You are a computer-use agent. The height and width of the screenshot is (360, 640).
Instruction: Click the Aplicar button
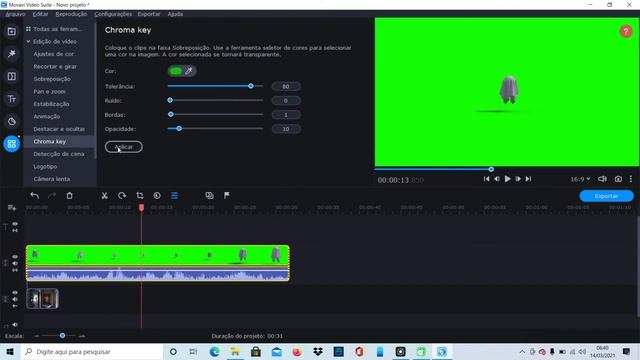click(x=124, y=147)
